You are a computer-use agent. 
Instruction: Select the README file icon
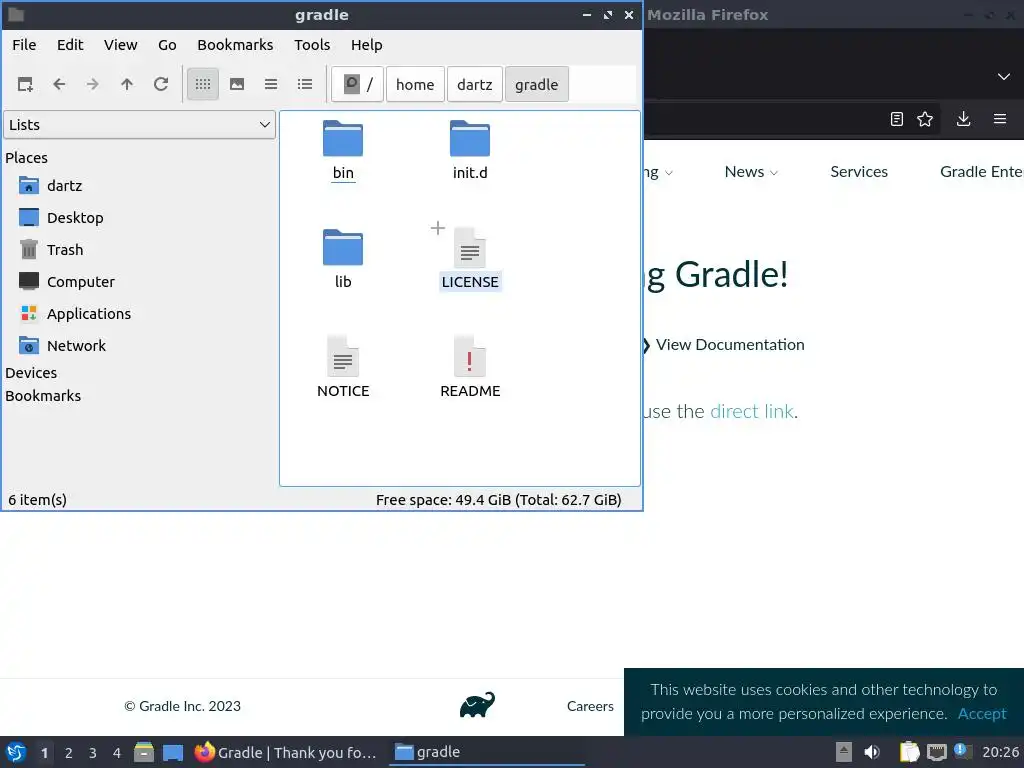pos(470,357)
